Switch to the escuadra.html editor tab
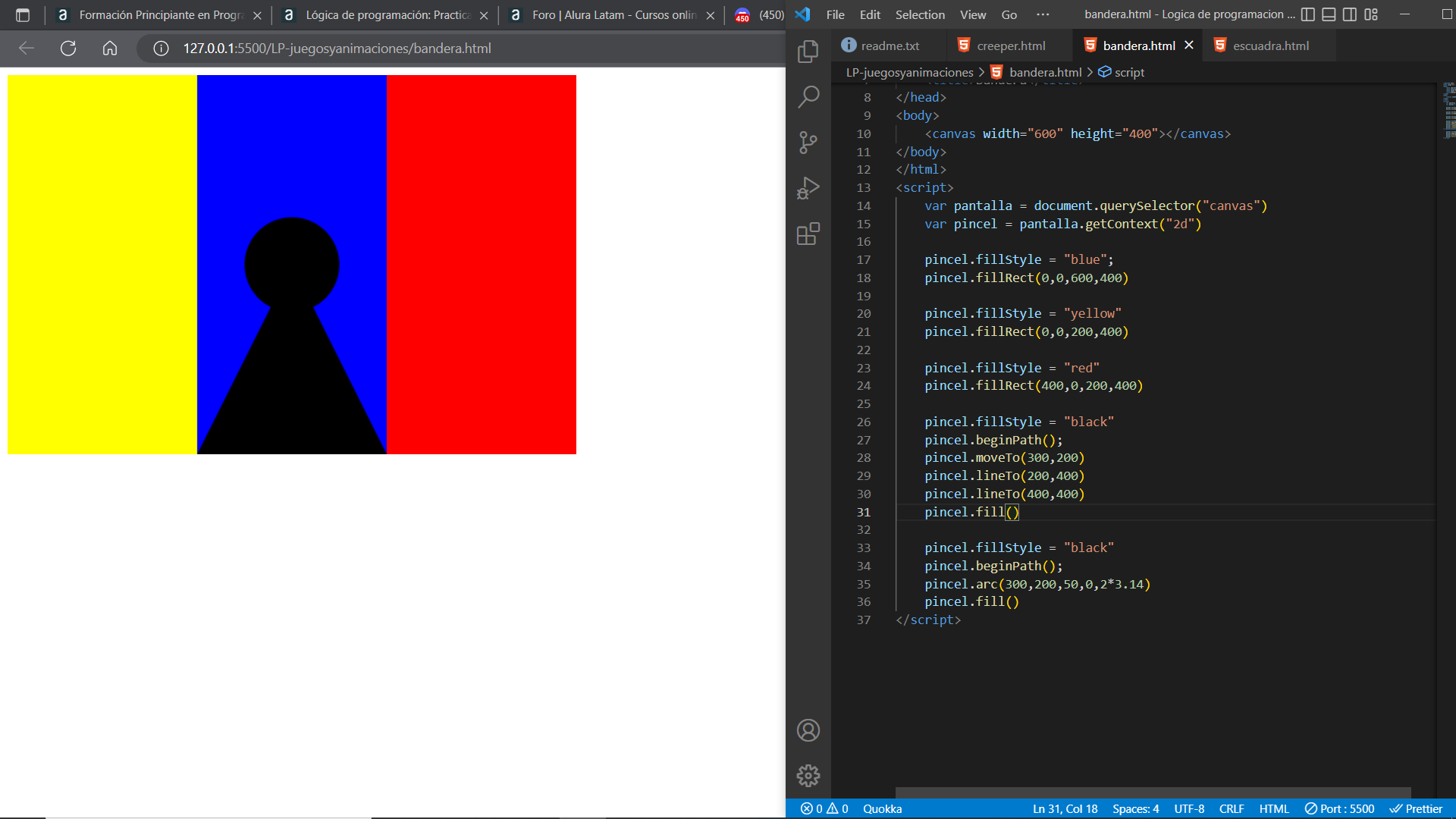 (1270, 45)
